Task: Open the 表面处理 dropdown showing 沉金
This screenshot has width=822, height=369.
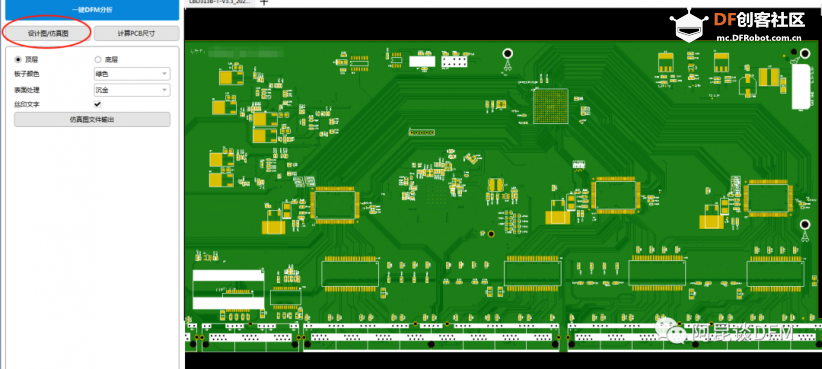Action: coord(132,90)
